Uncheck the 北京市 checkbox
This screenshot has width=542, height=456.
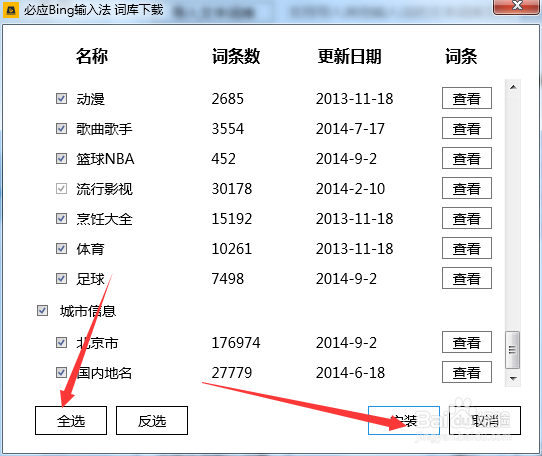coord(62,343)
